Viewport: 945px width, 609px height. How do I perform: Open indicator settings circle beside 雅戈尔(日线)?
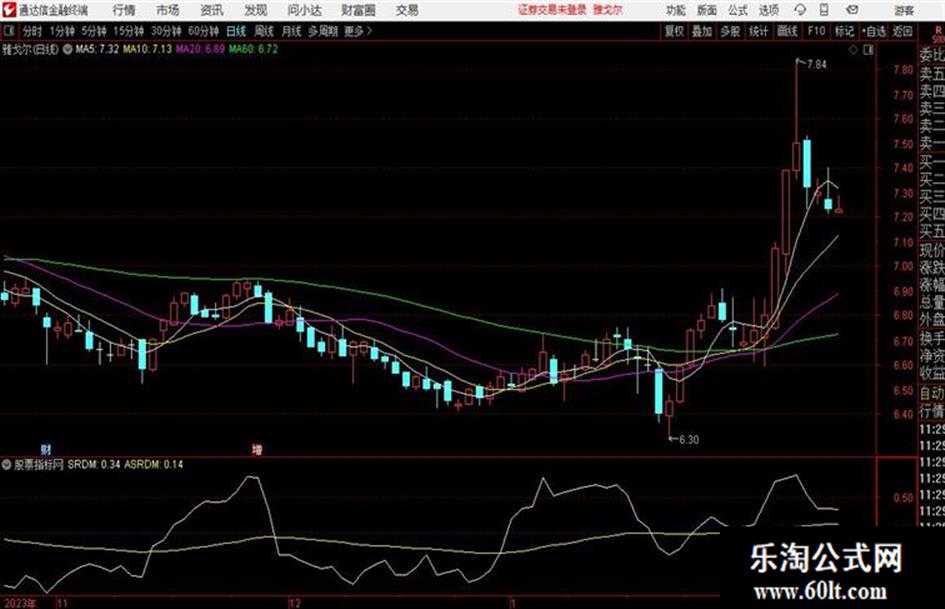tap(68, 49)
